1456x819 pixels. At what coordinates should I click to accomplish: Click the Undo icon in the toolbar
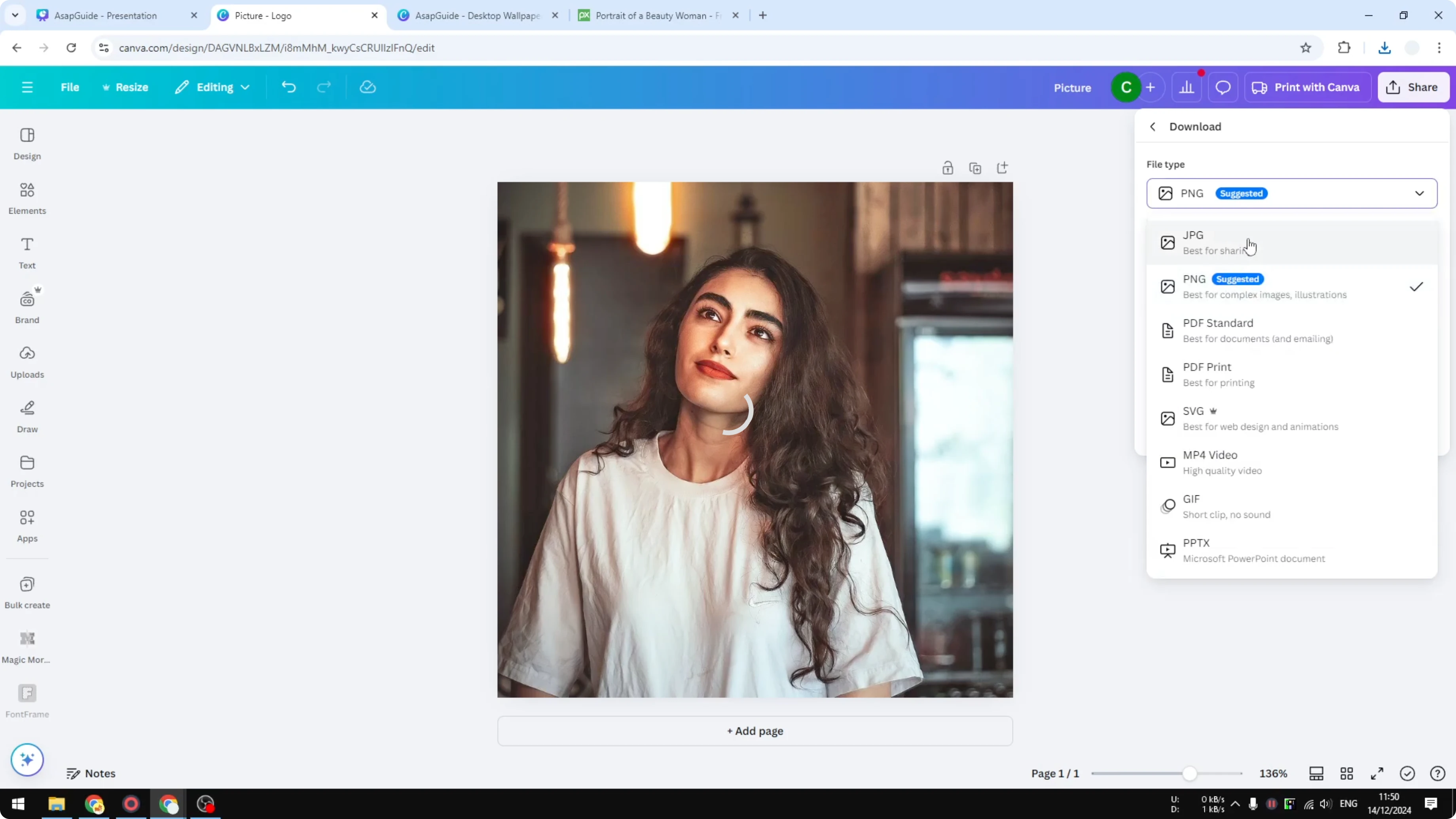coord(288,87)
